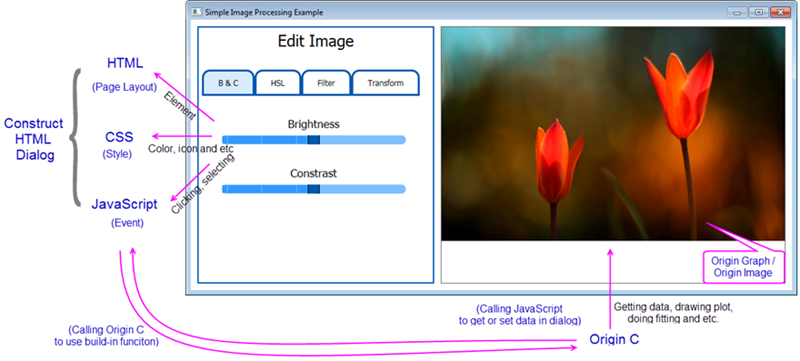Open the Transform tab
This screenshot has width=800, height=361.
(386, 83)
